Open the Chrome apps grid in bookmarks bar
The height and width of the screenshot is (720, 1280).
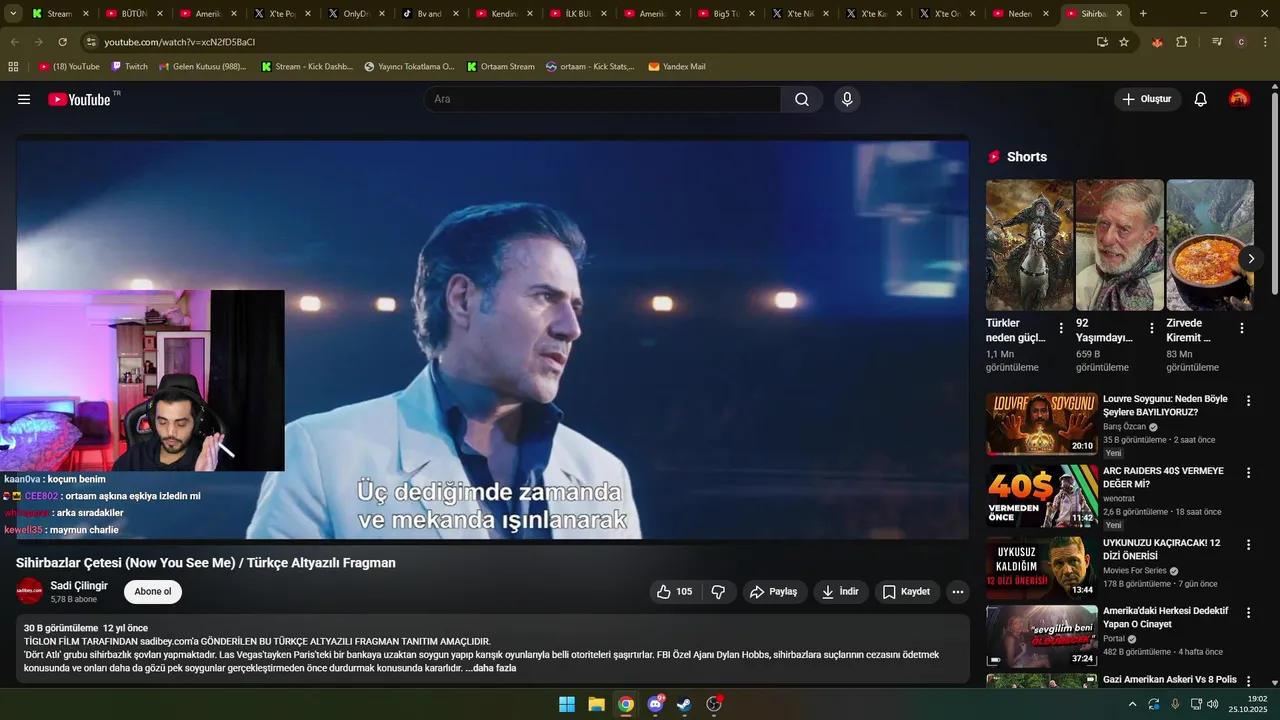tap(13, 67)
